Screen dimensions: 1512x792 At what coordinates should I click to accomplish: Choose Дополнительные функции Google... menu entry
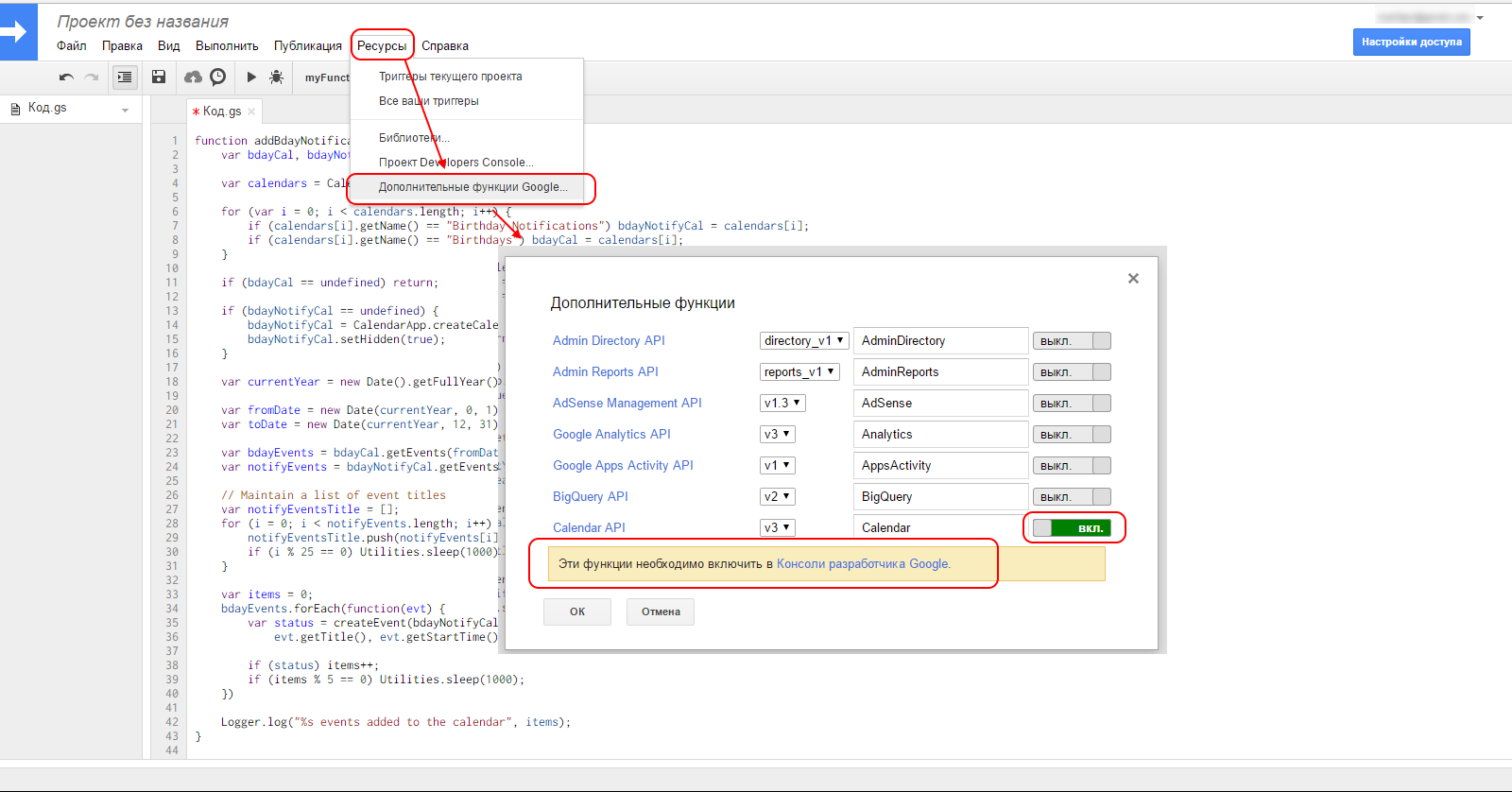pos(467,187)
